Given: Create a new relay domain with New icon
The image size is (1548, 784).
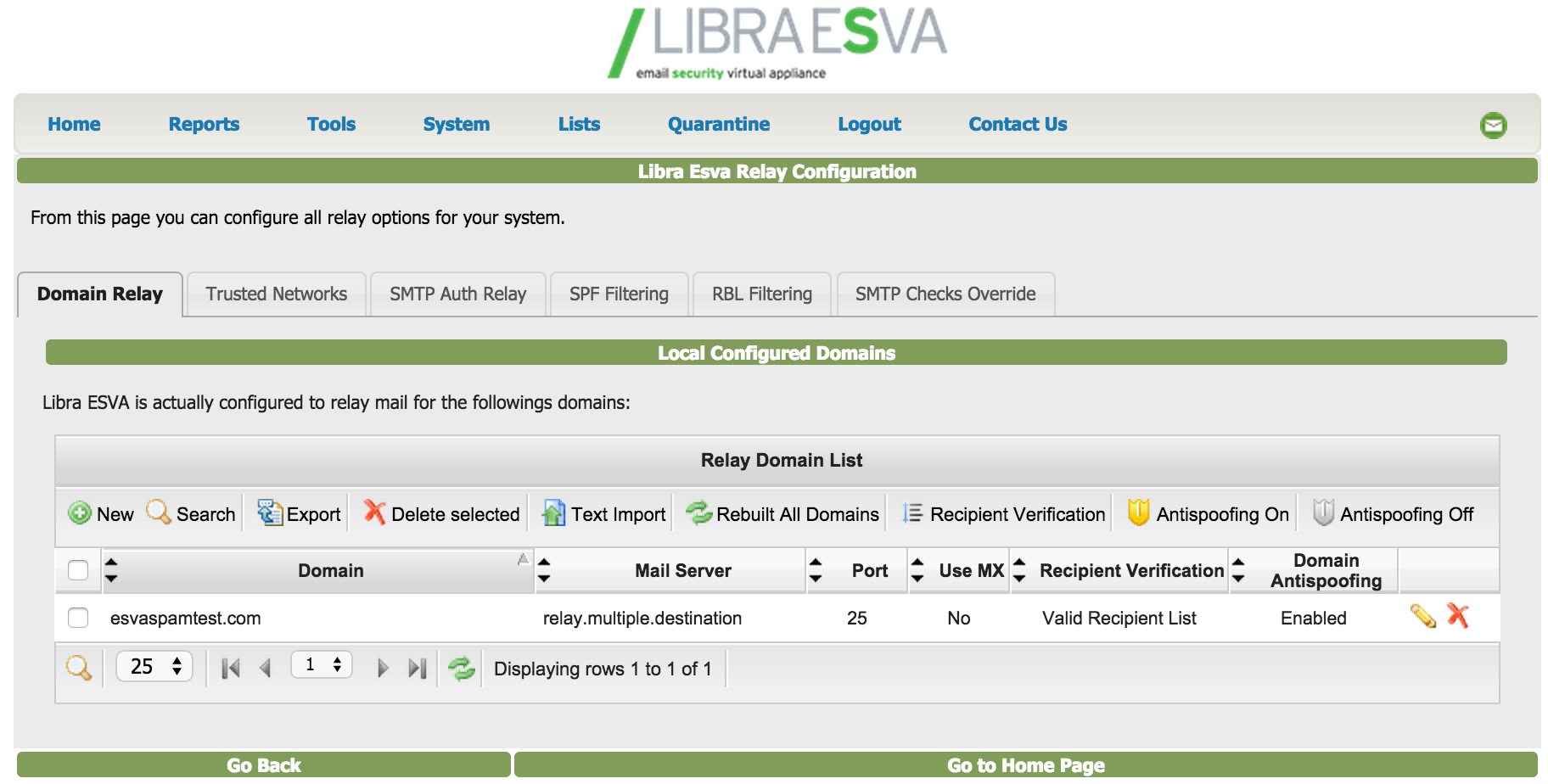Looking at the screenshot, I should [101, 514].
